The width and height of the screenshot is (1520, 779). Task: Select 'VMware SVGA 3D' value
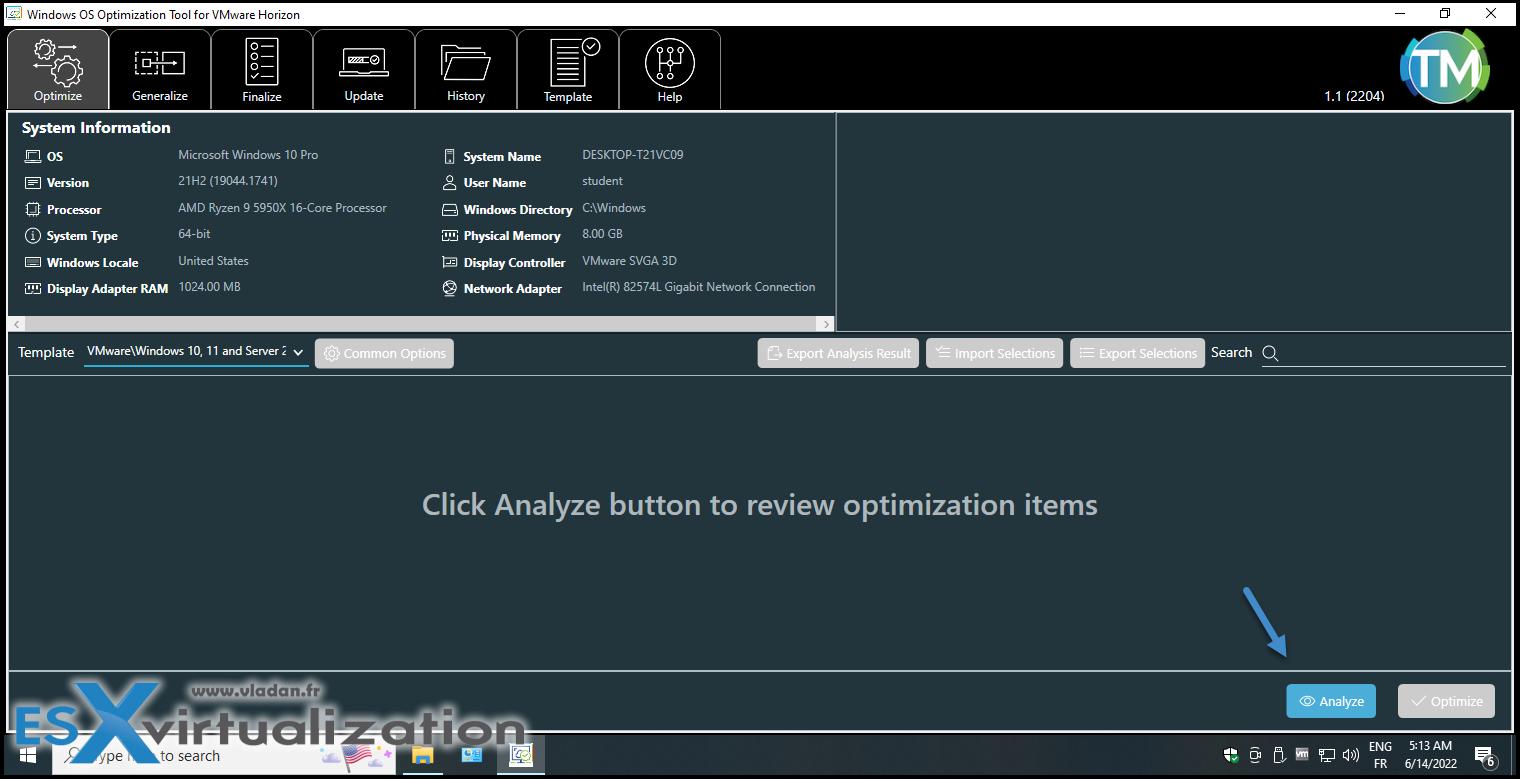coord(629,261)
